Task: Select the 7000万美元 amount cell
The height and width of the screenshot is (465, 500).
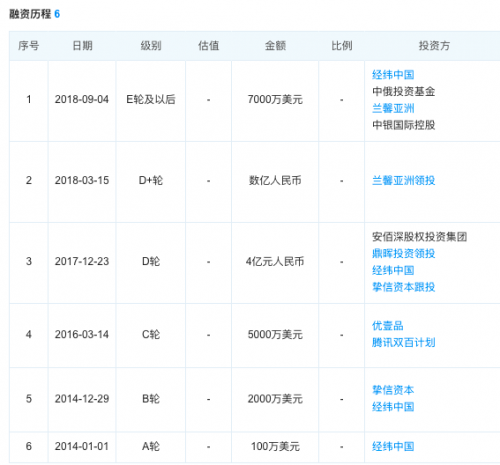Action: tap(275, 99)
